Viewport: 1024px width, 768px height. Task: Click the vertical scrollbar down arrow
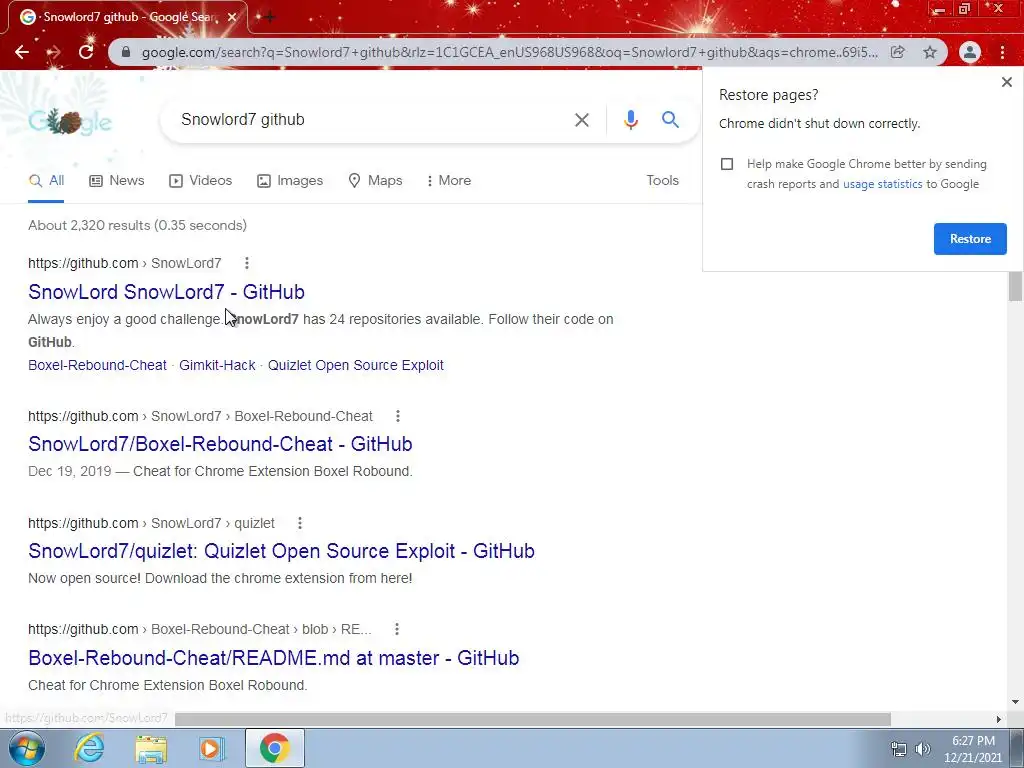click(x=1015, y=702)
